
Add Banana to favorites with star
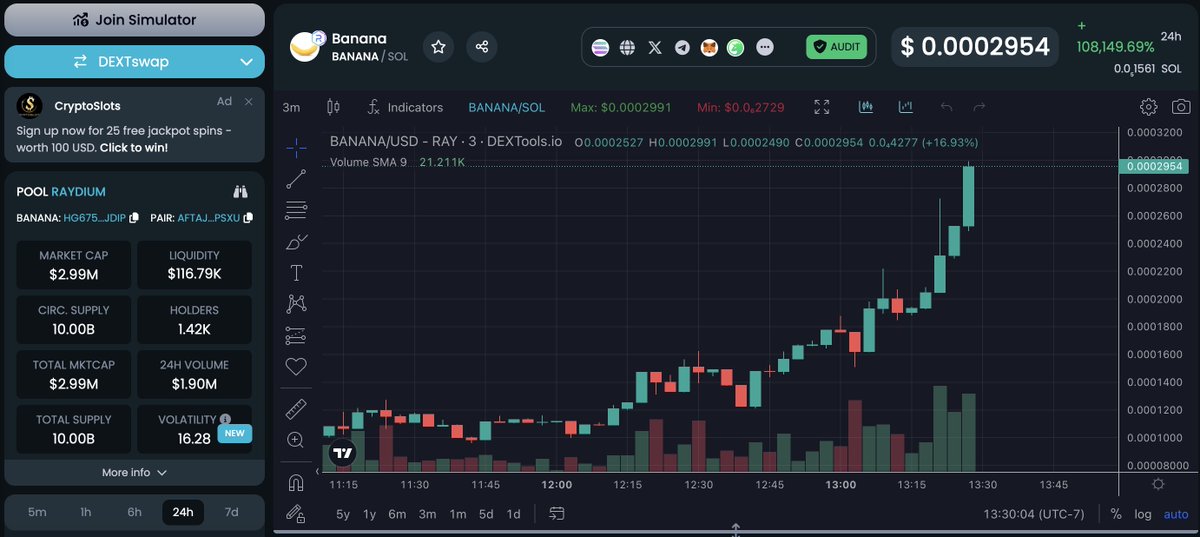coord(438,47)
